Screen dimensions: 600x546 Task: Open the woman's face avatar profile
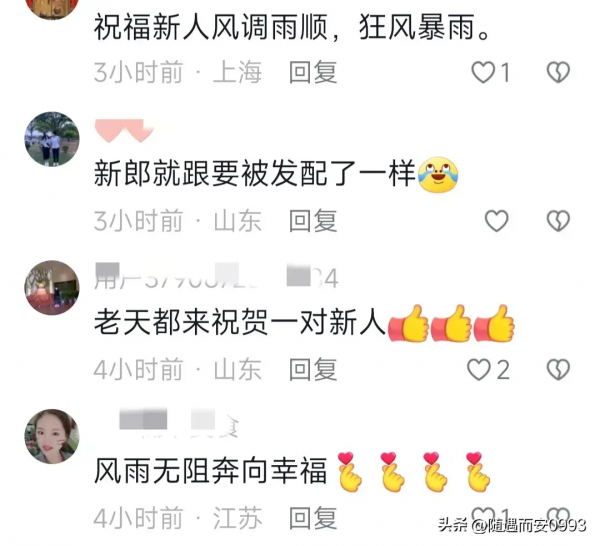[52, 436]
